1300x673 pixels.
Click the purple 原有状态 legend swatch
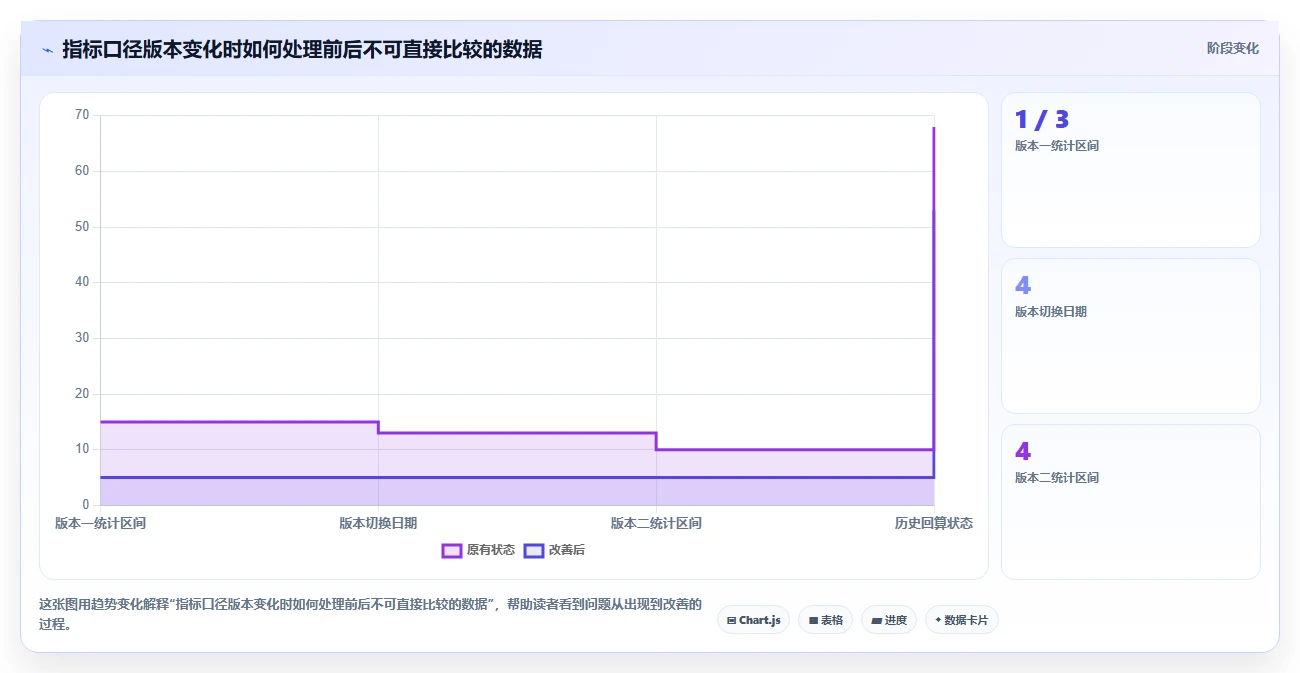click(452, 550)
